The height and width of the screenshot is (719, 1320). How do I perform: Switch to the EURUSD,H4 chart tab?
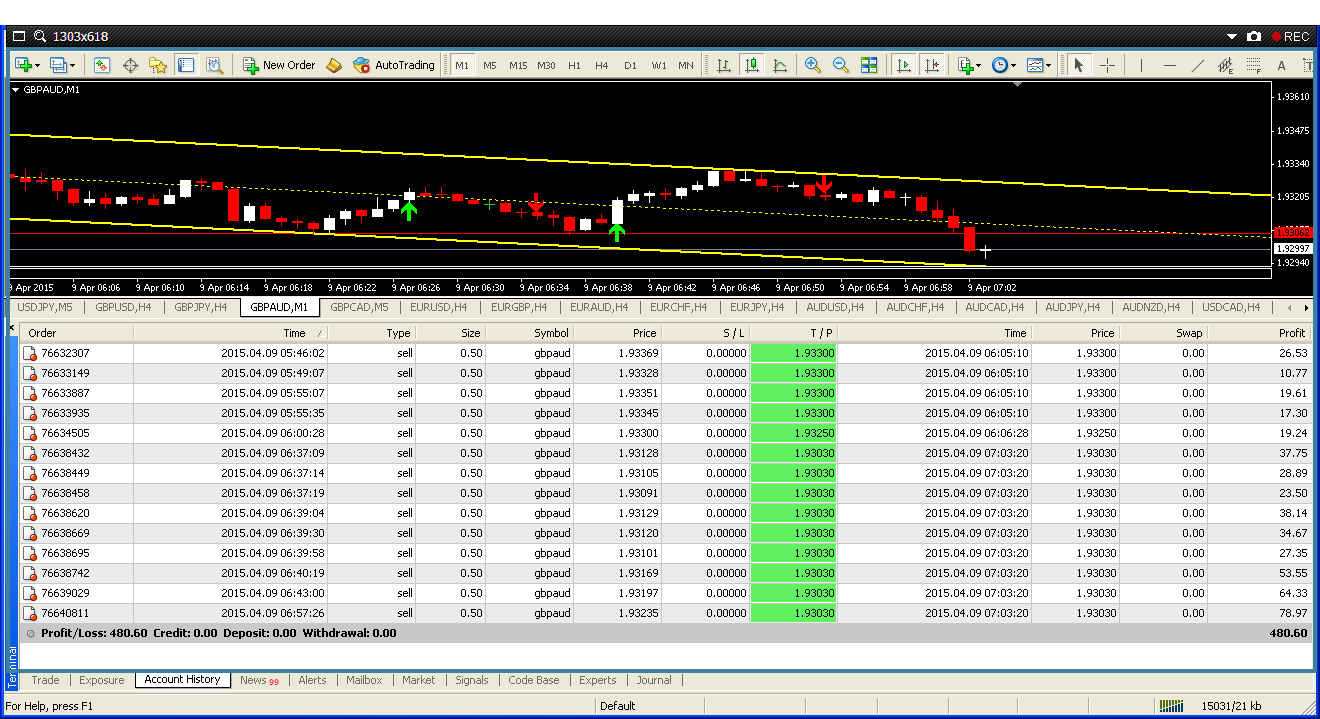(x=439, y=307)
